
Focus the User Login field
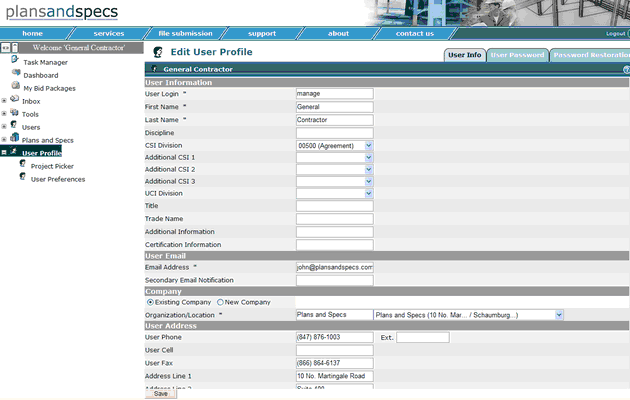[335, 94]
